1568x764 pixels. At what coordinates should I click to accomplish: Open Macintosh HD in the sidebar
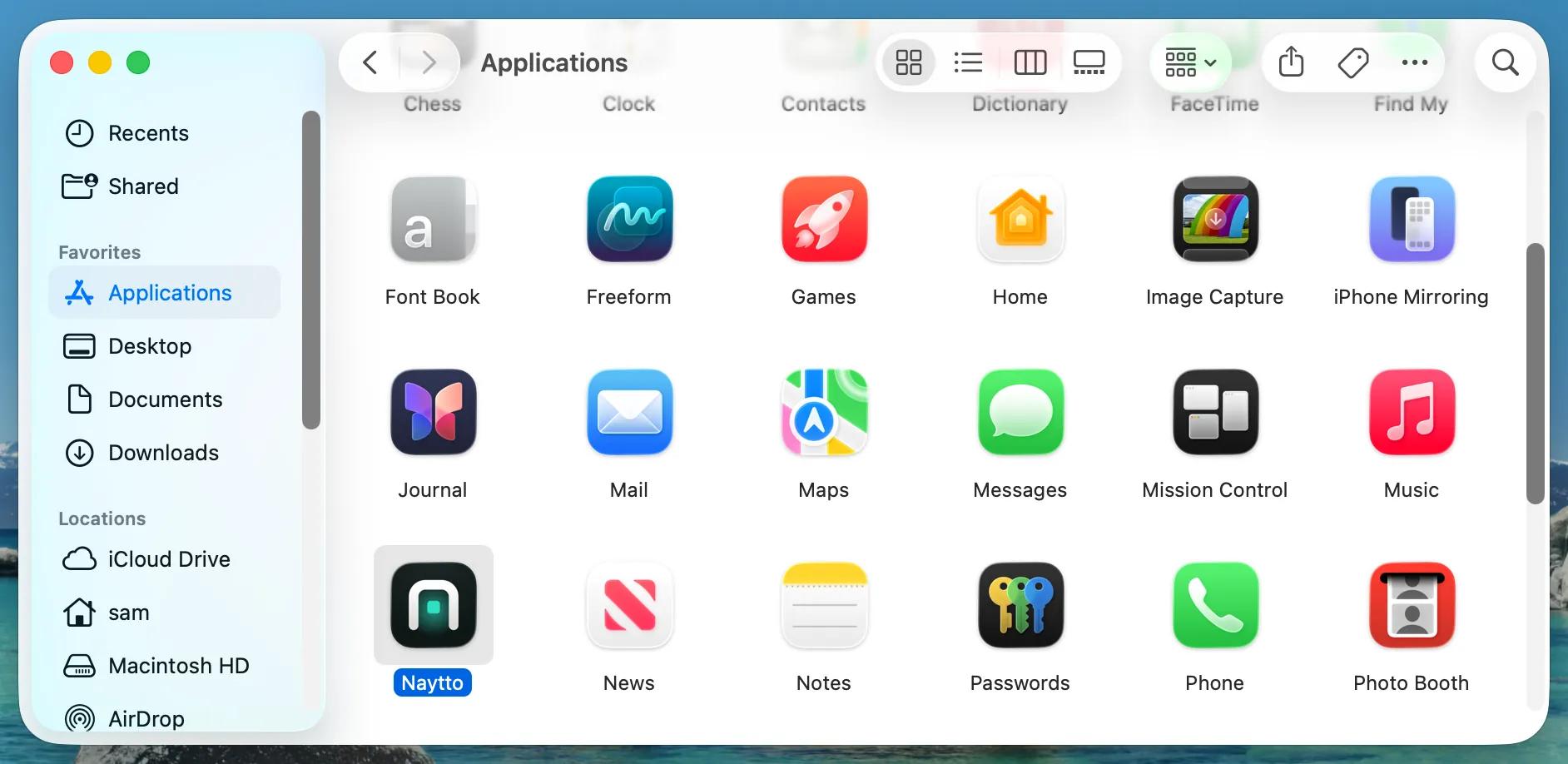(165, 666)
